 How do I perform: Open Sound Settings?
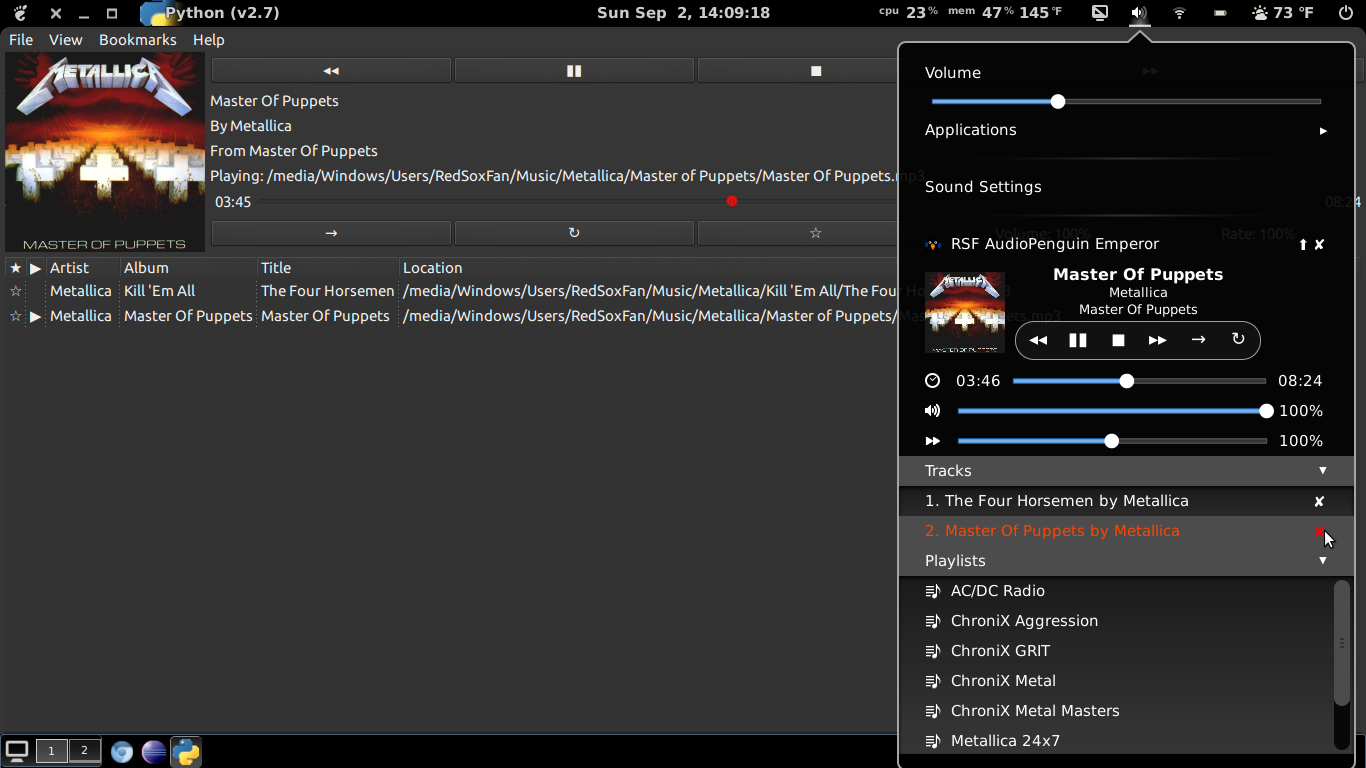tap(983, 187)
